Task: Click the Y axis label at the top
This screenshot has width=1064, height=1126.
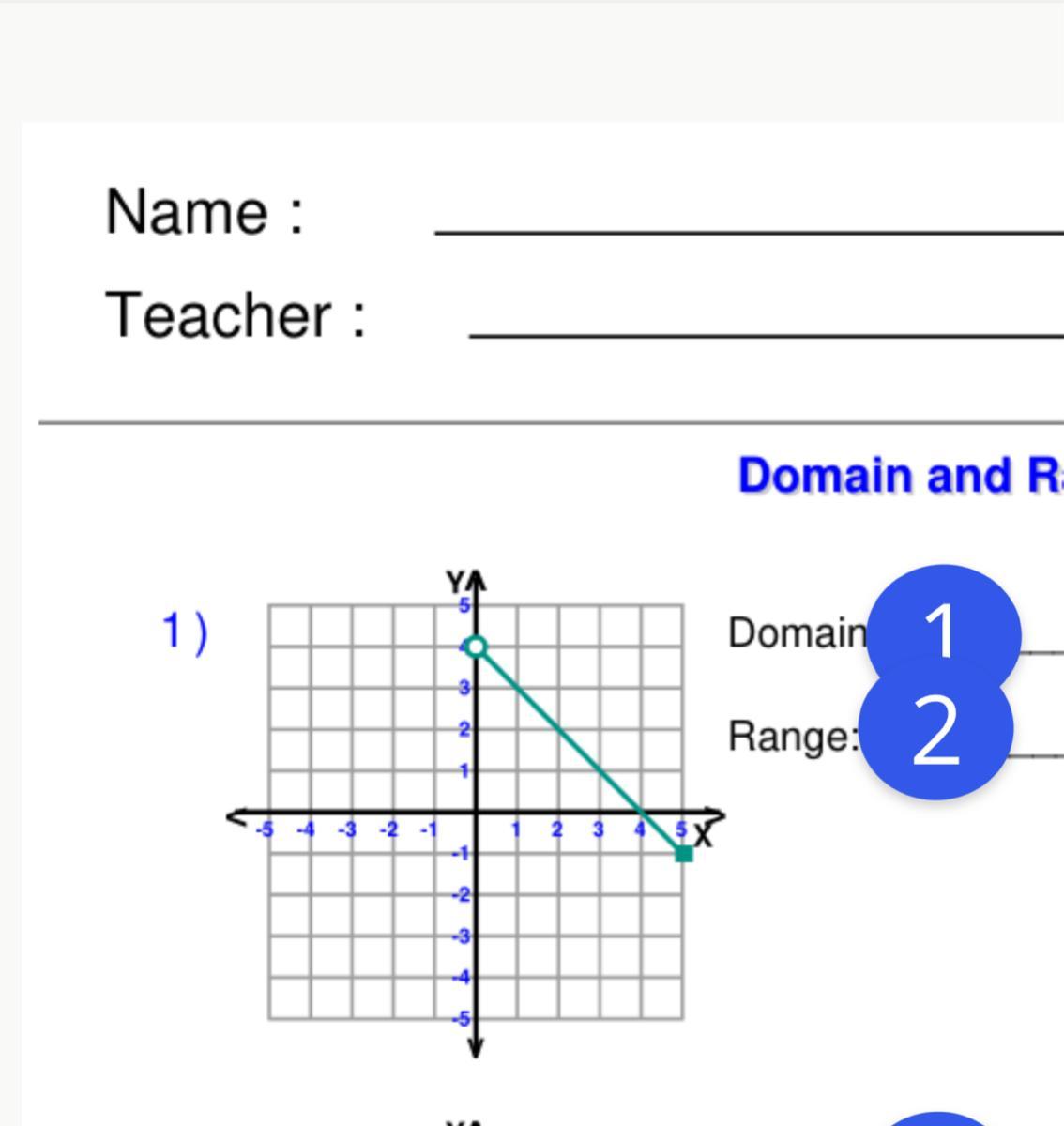Action: tap(456, 584)
